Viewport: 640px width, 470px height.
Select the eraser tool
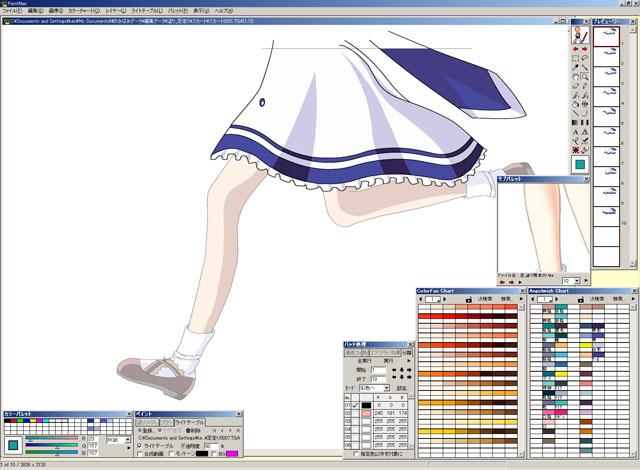575,86
